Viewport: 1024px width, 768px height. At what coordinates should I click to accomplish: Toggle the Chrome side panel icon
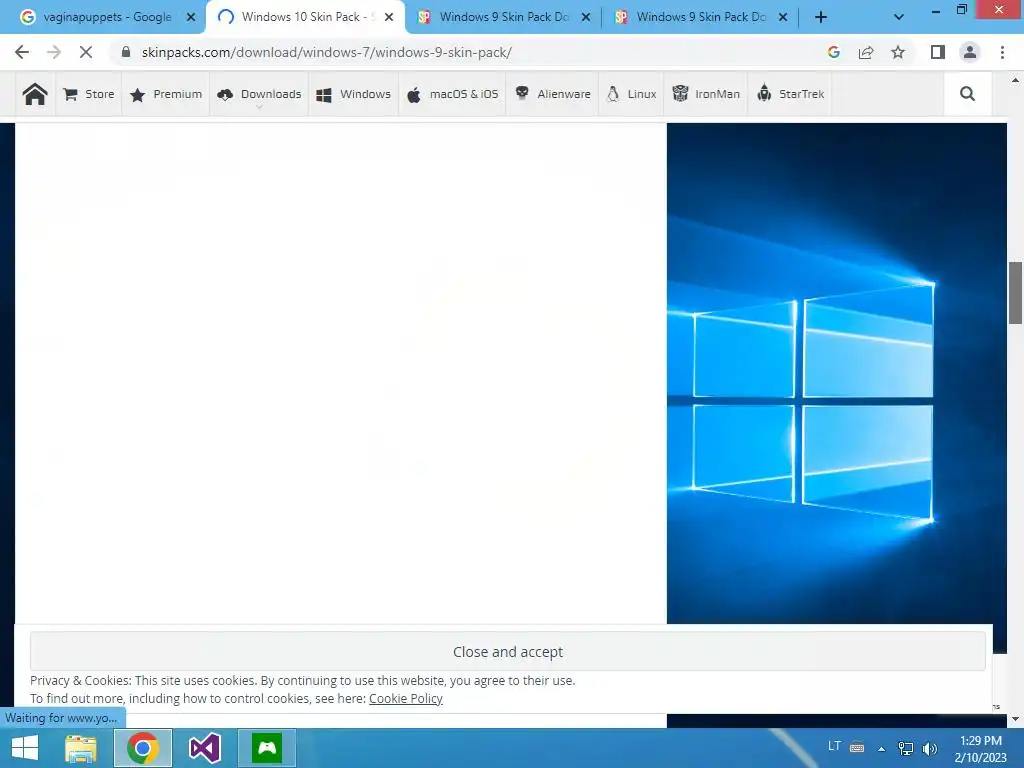point(938,52)
